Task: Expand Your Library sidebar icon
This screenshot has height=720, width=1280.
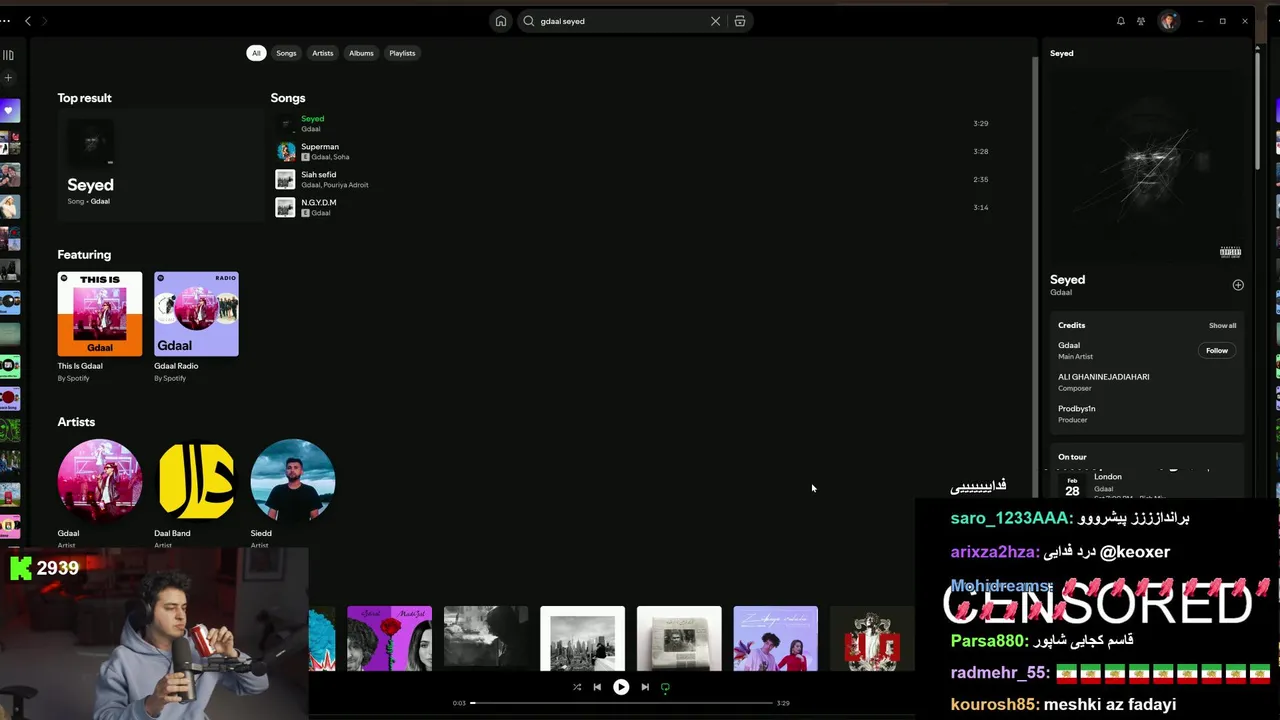Action: 8,55
